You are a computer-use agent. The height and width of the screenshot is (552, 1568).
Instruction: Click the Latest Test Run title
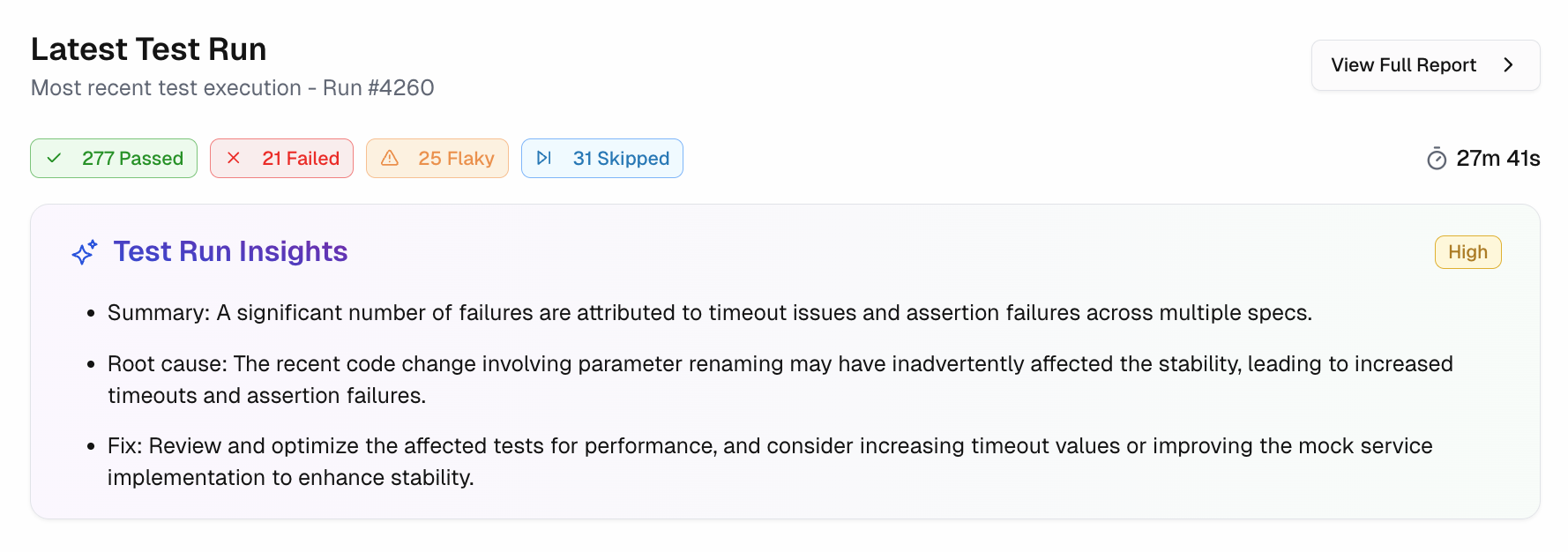point(148,49)
